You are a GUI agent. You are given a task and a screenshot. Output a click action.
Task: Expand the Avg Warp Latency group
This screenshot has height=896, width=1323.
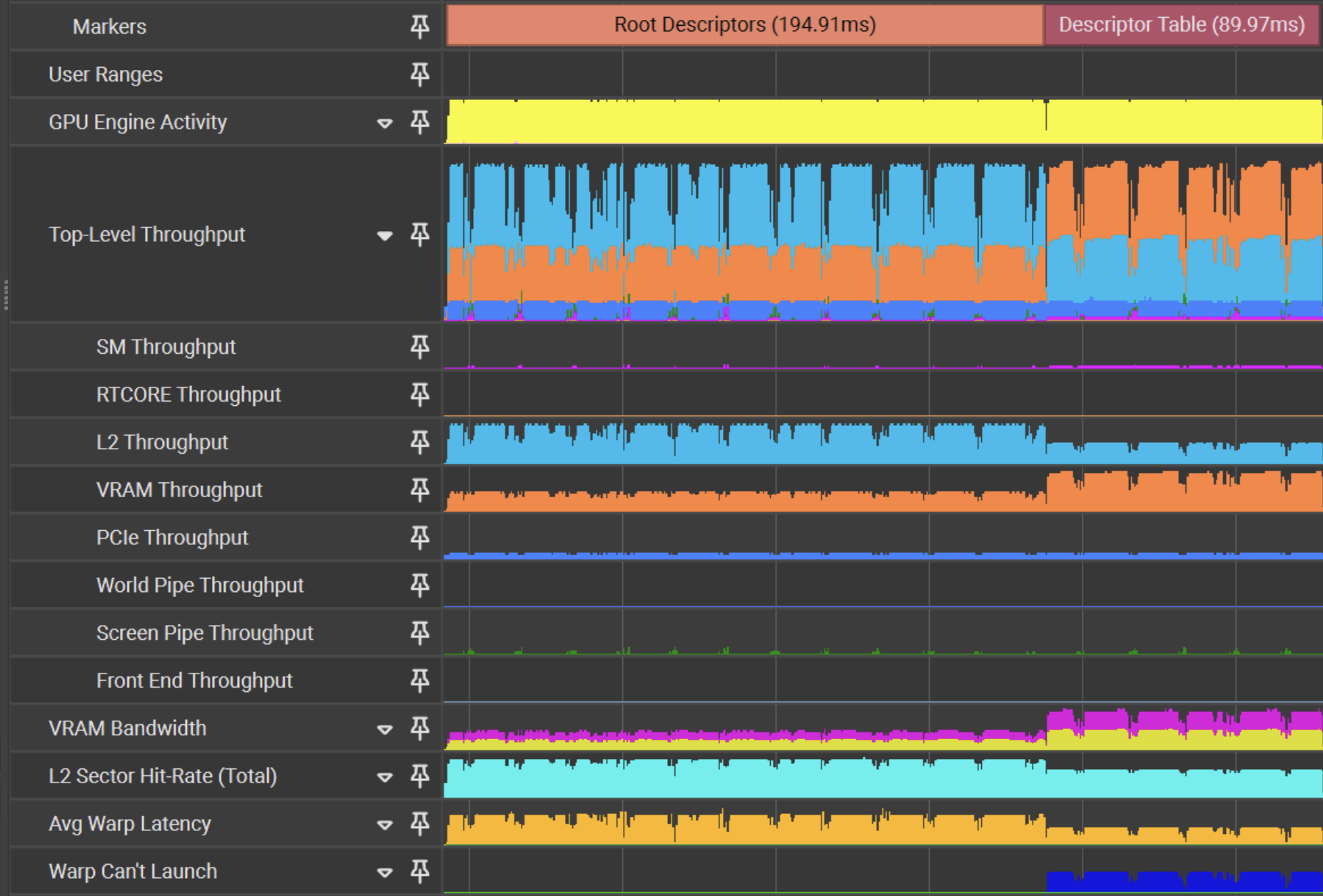coord(385,825)
